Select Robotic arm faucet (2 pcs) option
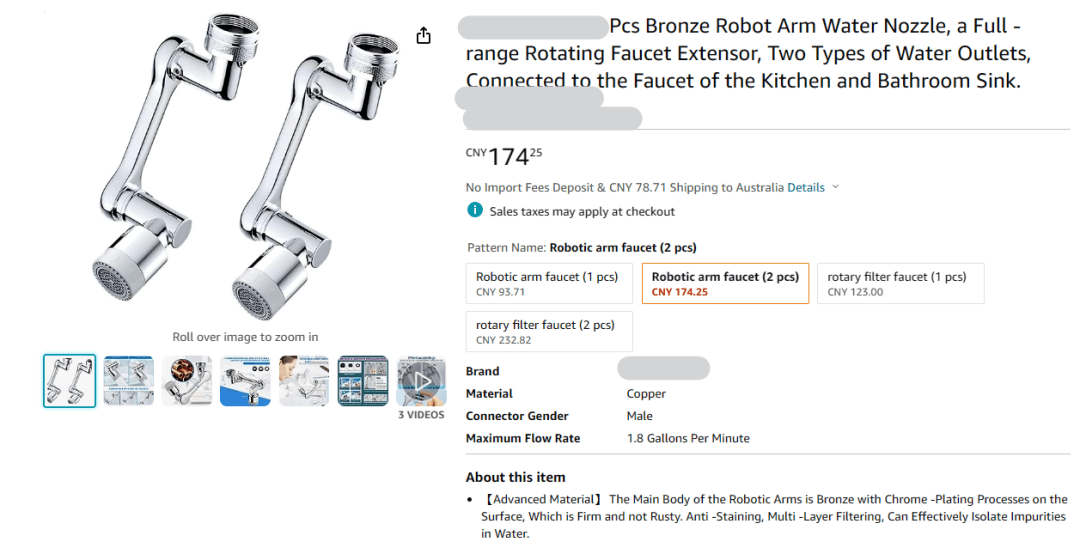This screenshot has width=1080, height=542. point(725,284)
